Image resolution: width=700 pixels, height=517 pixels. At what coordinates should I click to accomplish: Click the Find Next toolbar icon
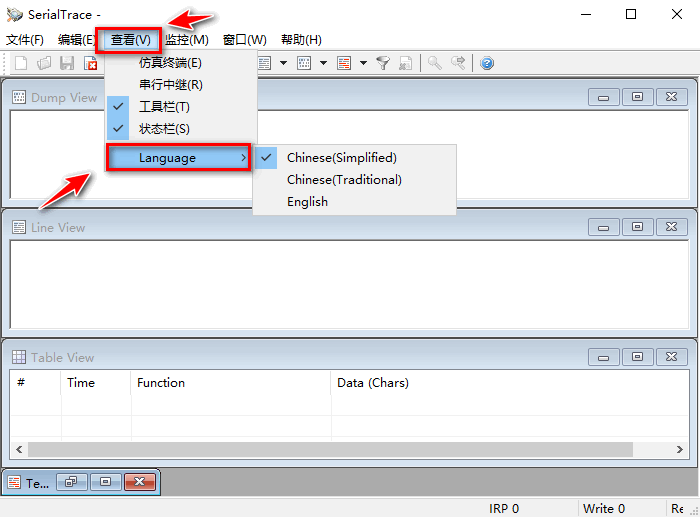458,63
